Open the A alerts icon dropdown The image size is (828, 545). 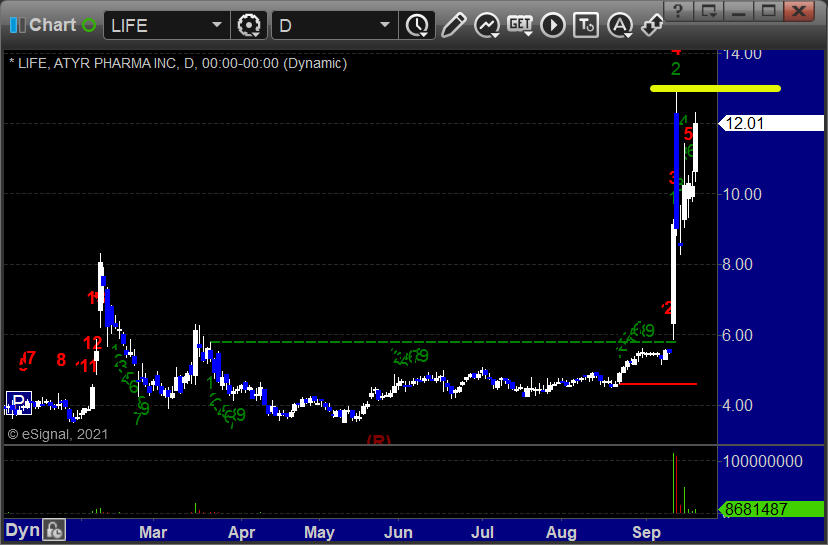tap(620, 25)
